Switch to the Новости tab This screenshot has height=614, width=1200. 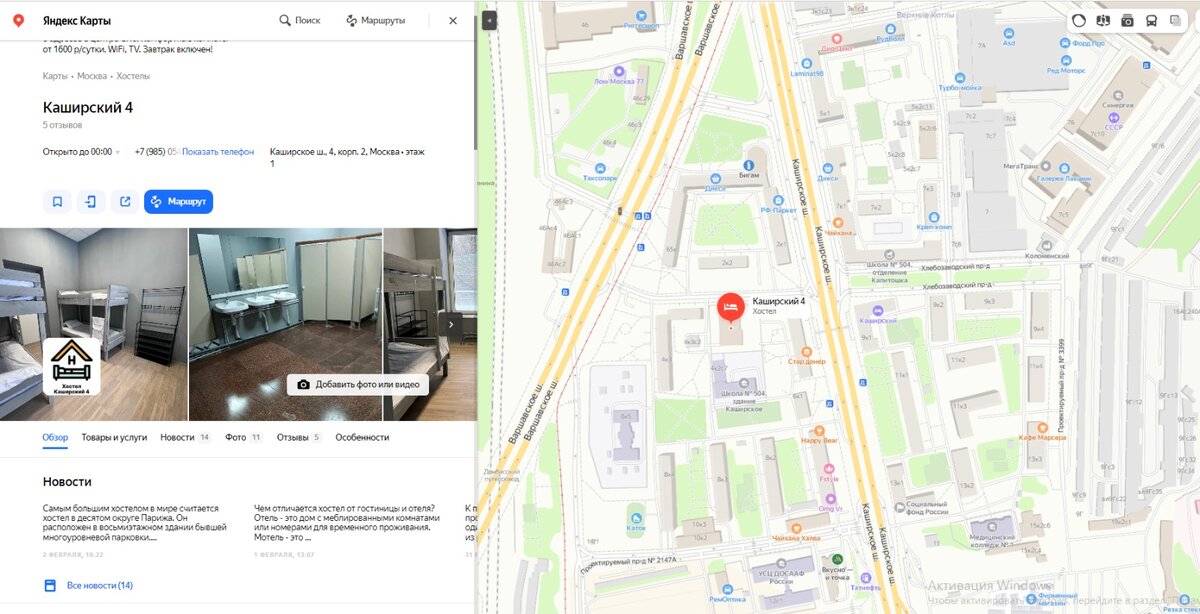pyautogui.click(x=185, y=438)
